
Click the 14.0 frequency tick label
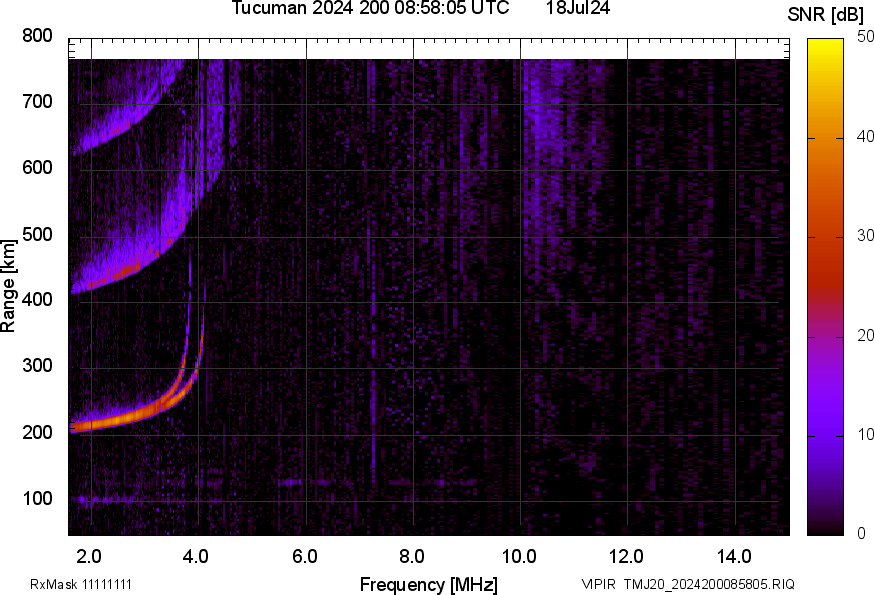pyautogui.click(x=734, y=557)
